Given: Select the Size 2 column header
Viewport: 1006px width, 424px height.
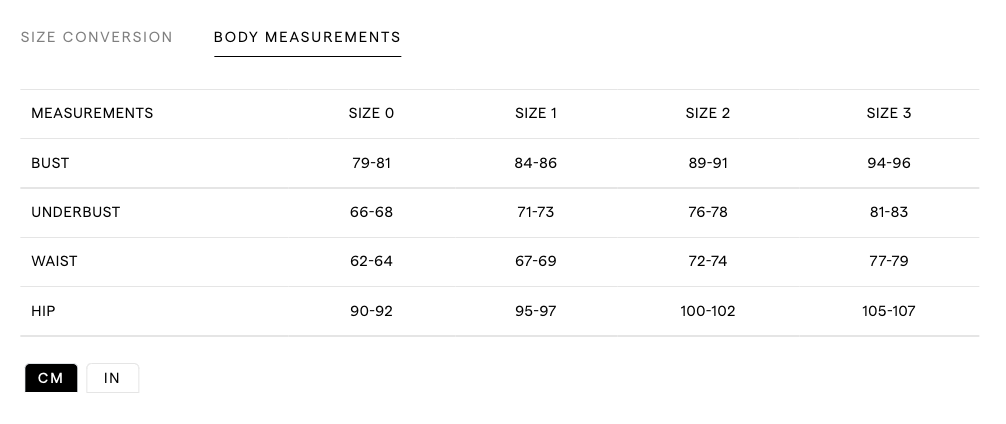Looking at the screenshot, I should coord(708,113).
